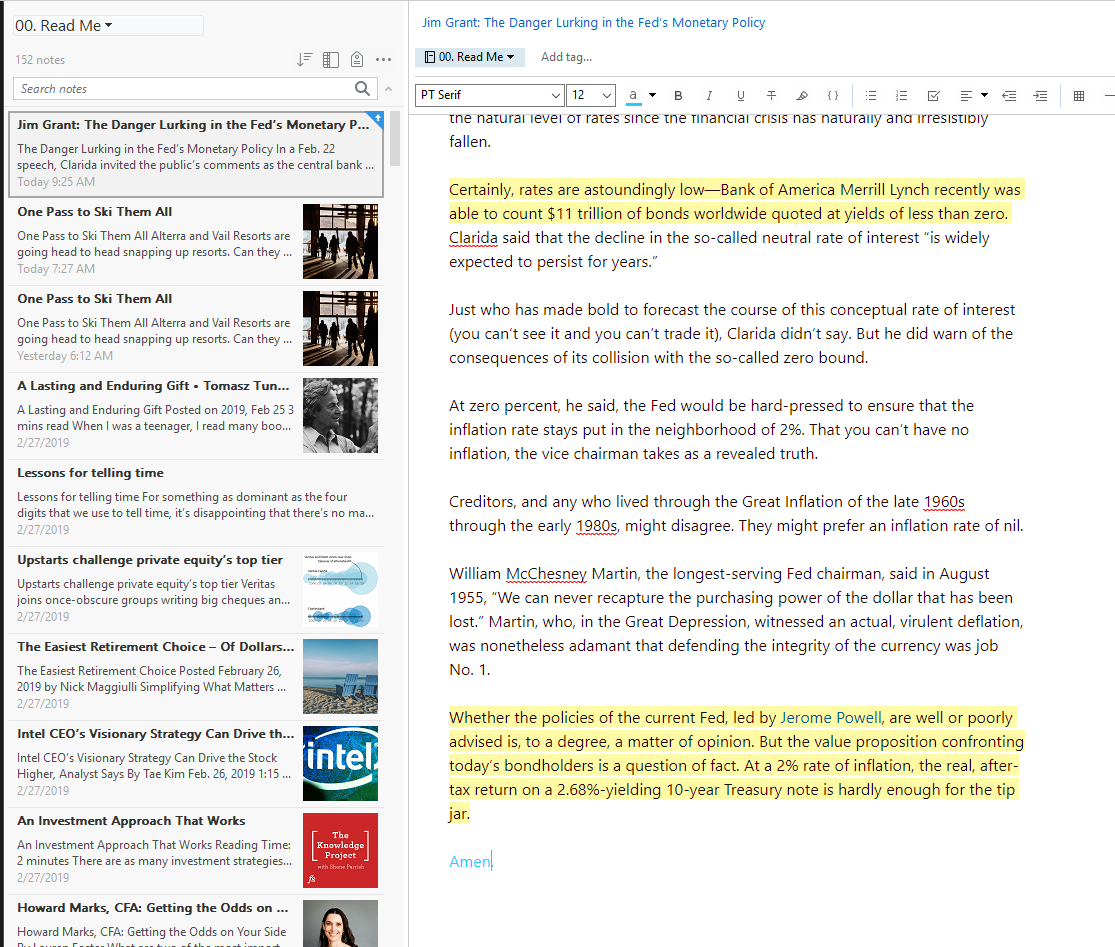Insert a table

pos(1079,95)
